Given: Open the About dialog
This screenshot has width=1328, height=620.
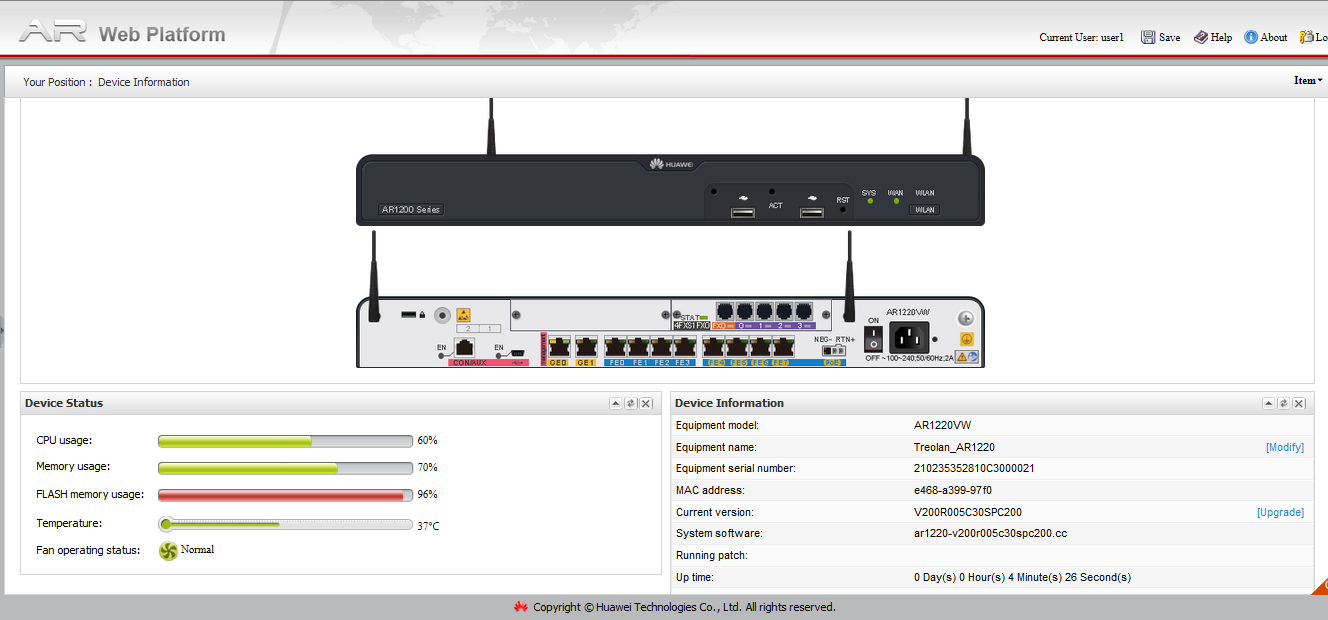Looking at the screenshot, I should [x=1265, y=37].
